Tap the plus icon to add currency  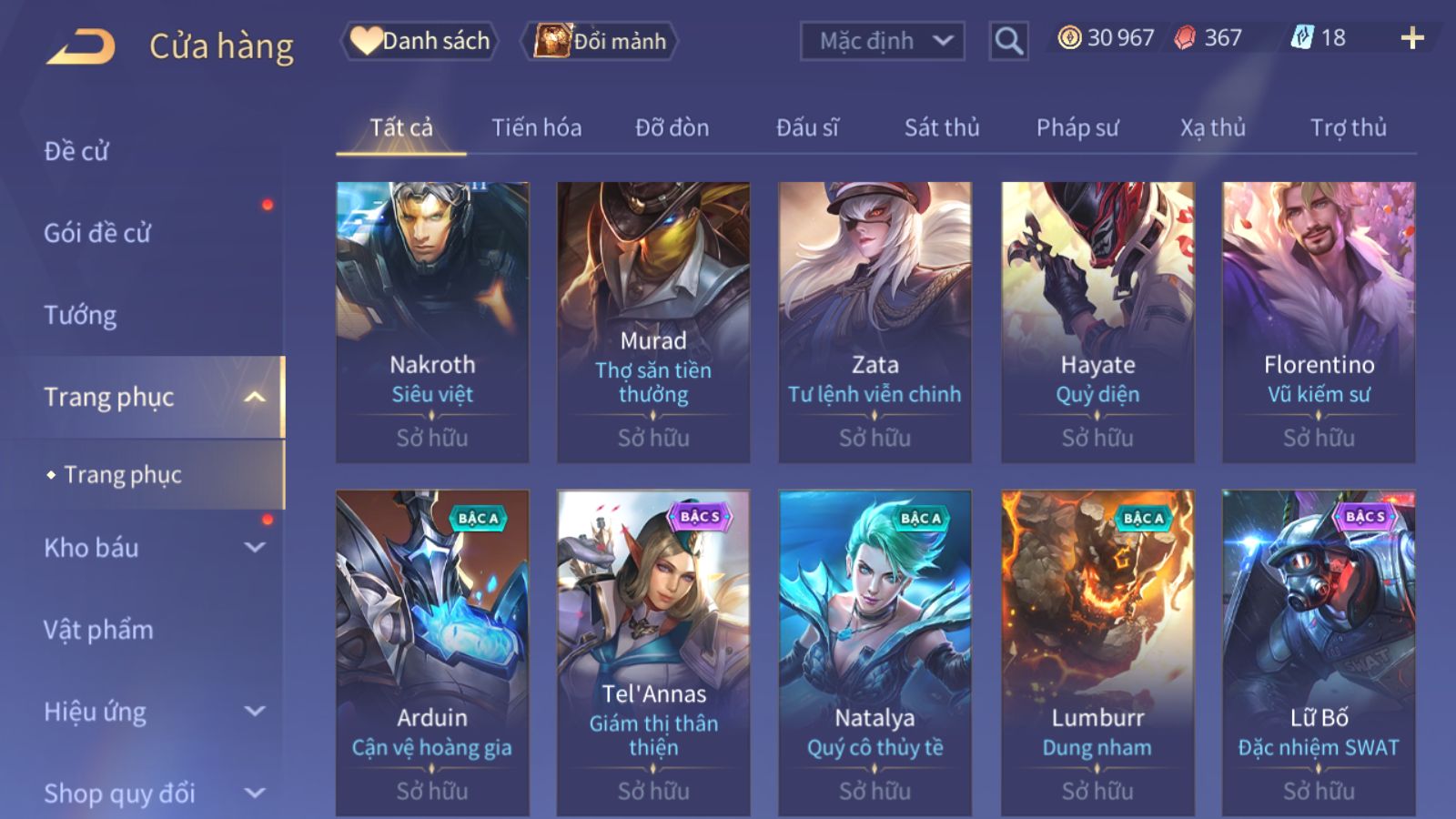1412,38
